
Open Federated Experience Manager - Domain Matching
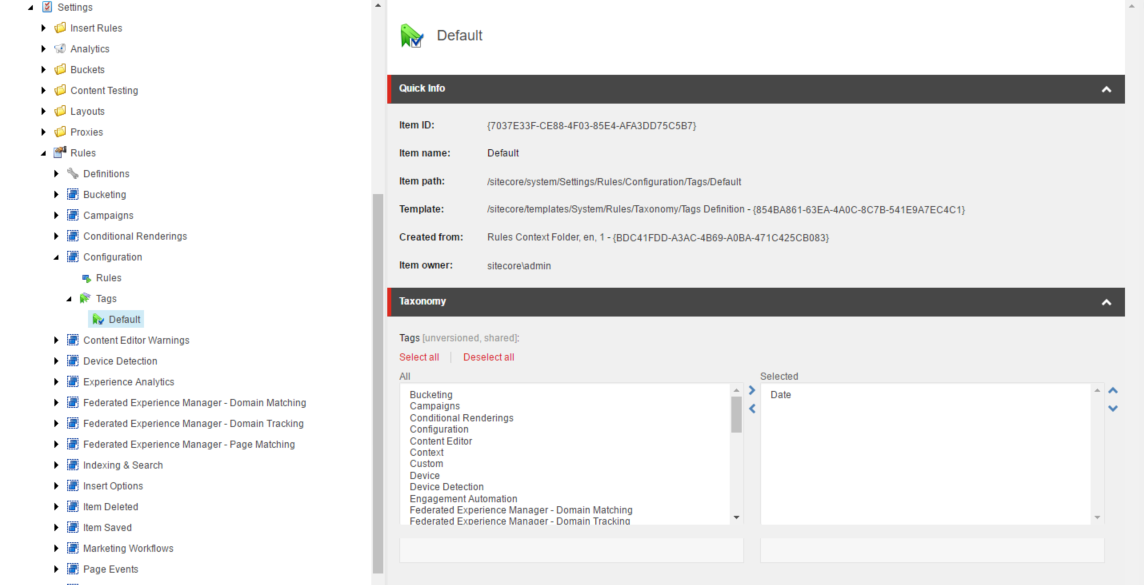(195, 403)
